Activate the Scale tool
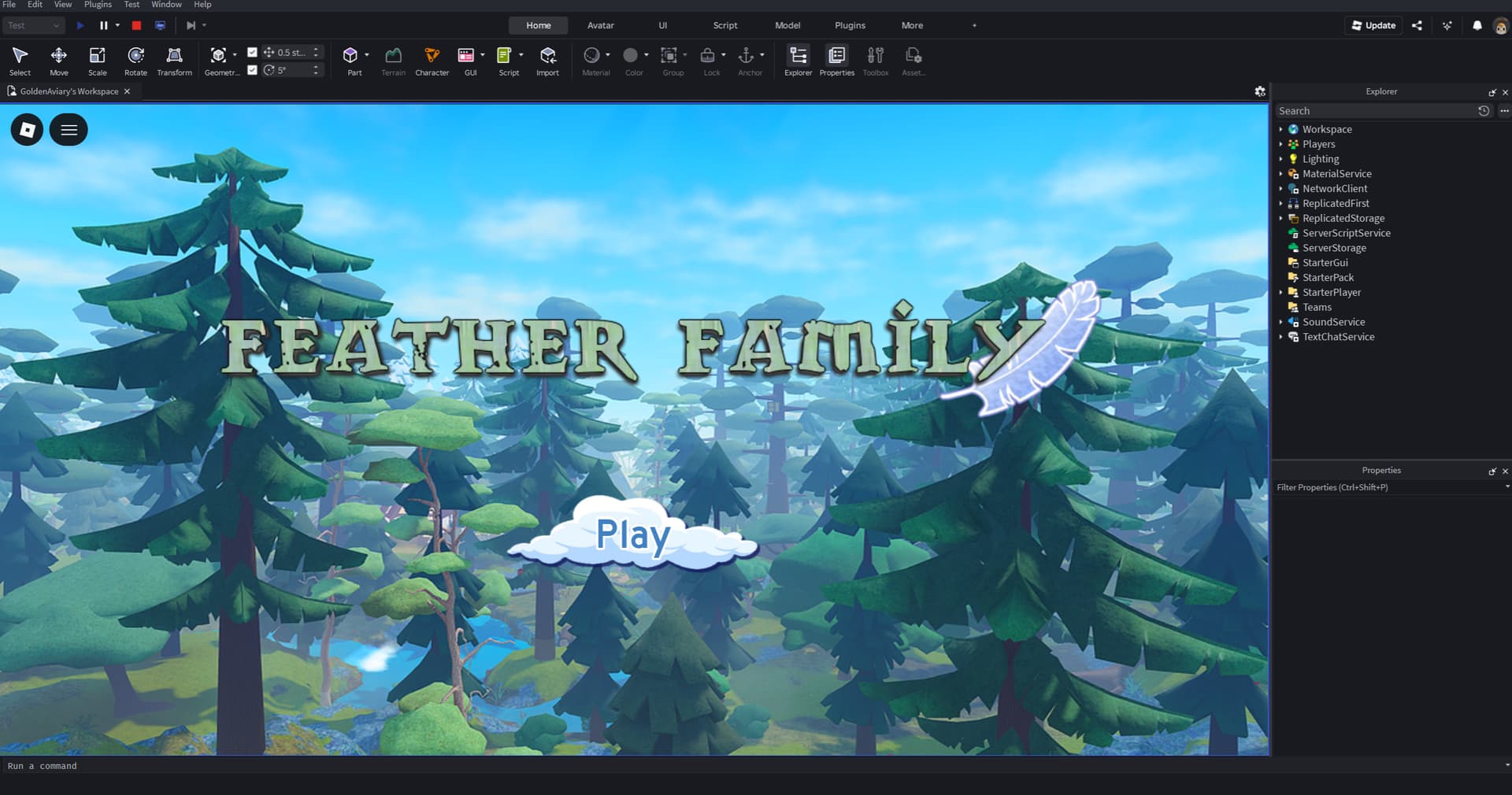Viewport: 1512px width, 795px height. point(98,61)
